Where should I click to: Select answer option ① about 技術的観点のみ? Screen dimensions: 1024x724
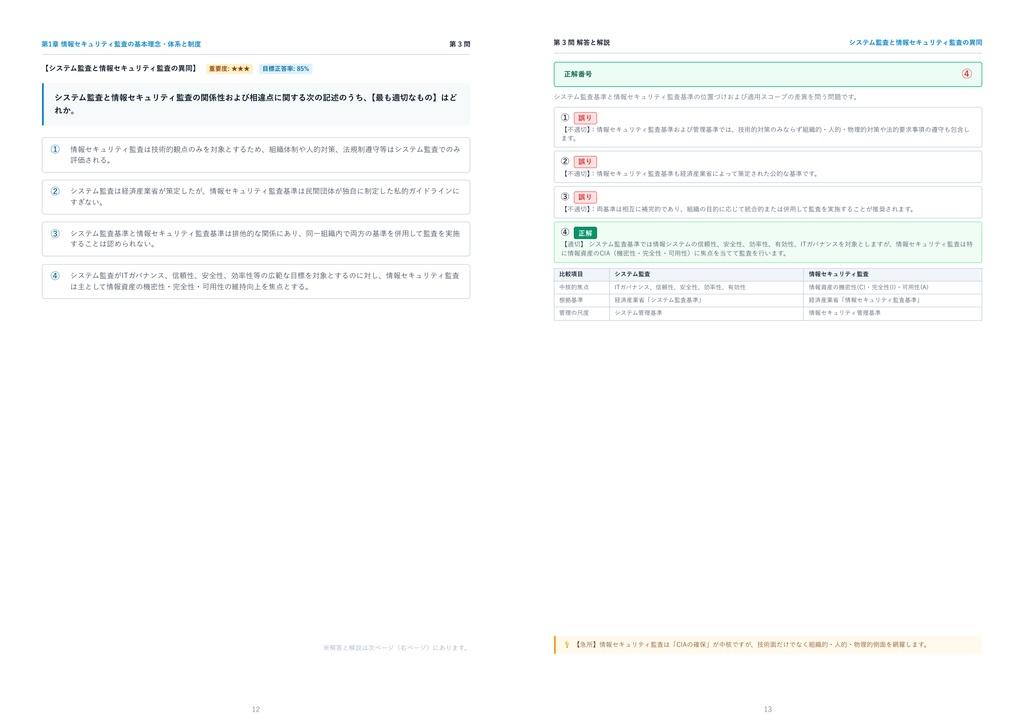click(256, 155)
